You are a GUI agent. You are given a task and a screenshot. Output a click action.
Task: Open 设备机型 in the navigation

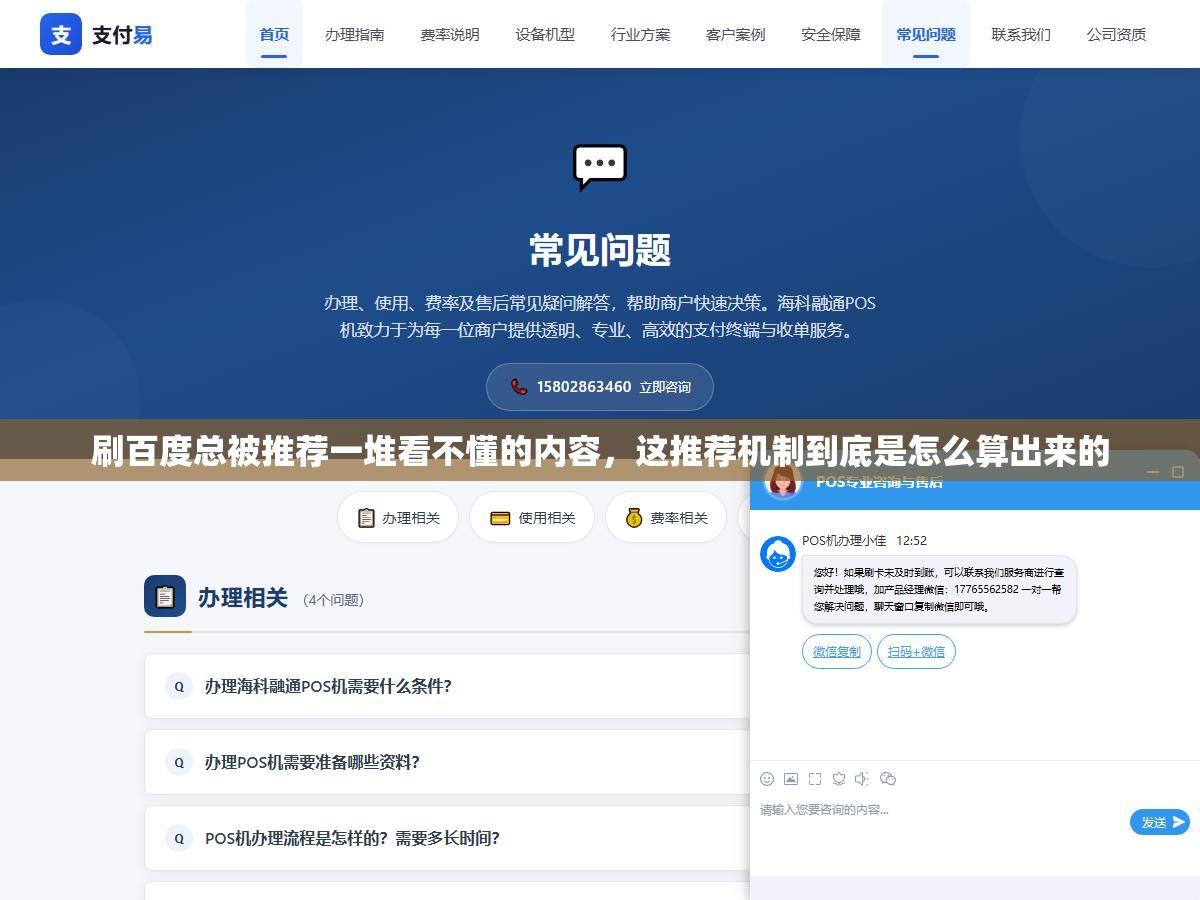(x=545, y=34)
